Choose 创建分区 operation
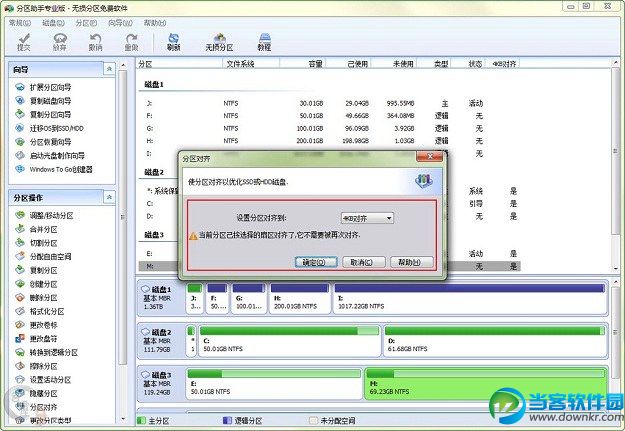Screen dimensions: 625x431 pos(36,284)
